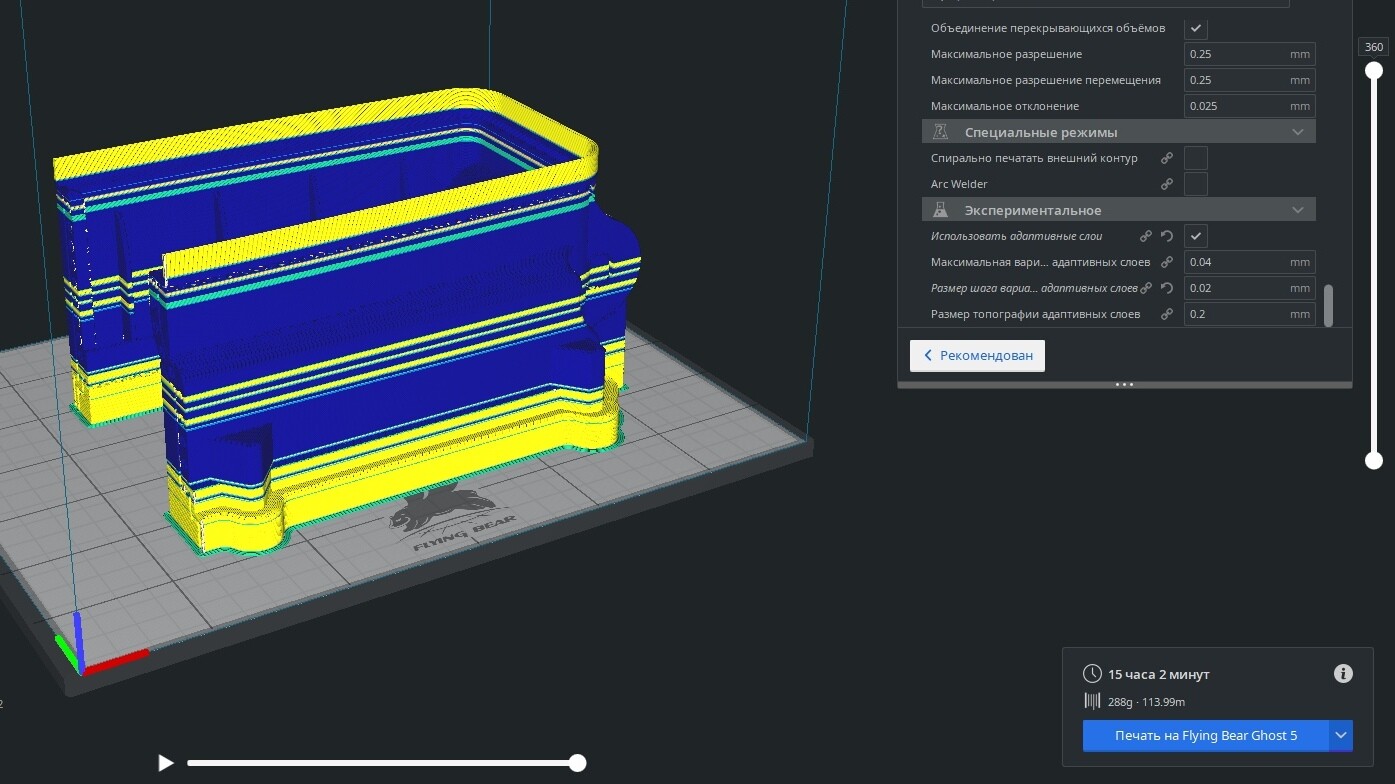Viewport: 1395px width, 784px height.
Task: Click link icon for 'Размер топографии адаптивных слоев'
Action: pos(1166,314)
